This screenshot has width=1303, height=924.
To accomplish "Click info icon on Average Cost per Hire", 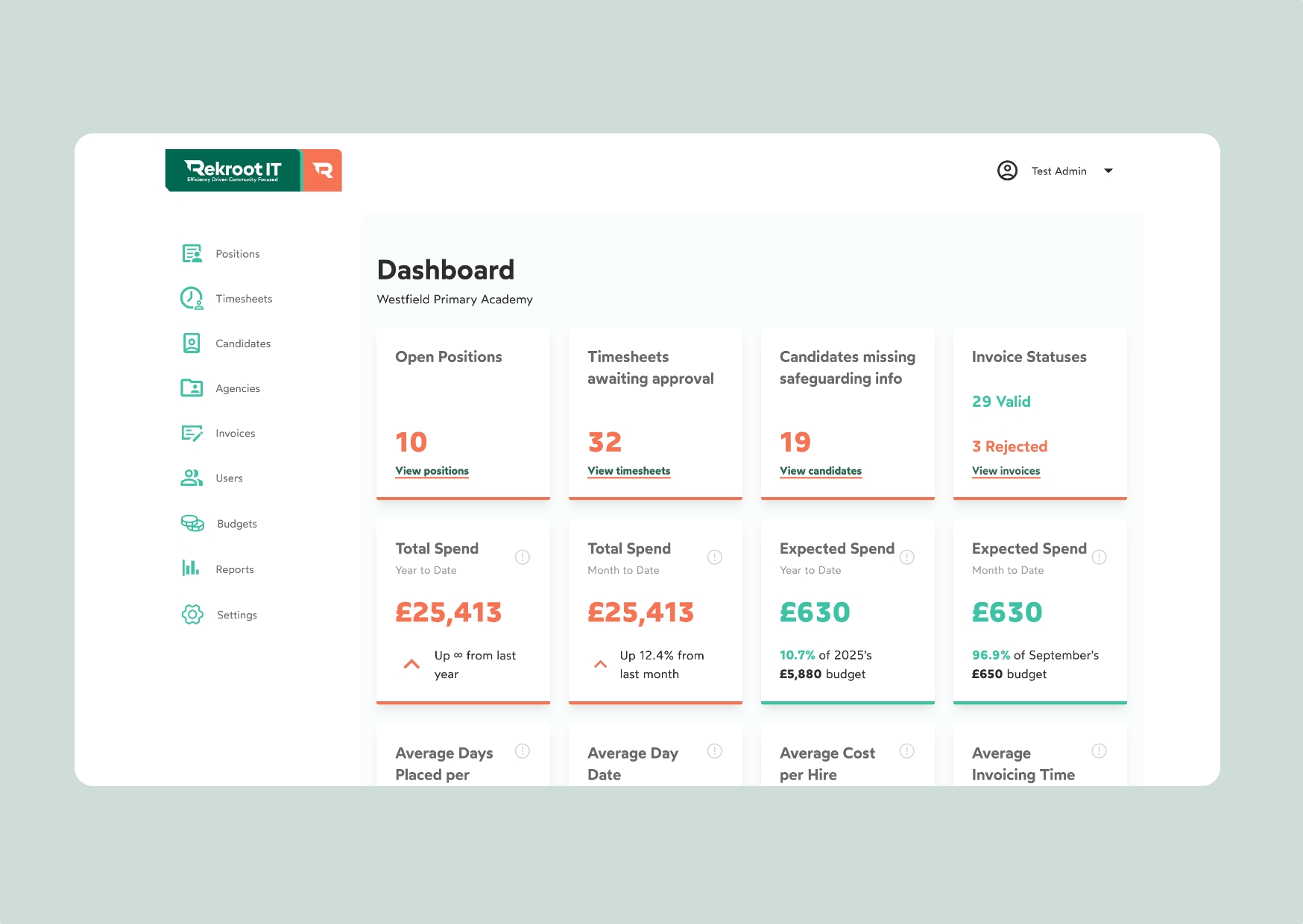I will [x=907, y=750].
